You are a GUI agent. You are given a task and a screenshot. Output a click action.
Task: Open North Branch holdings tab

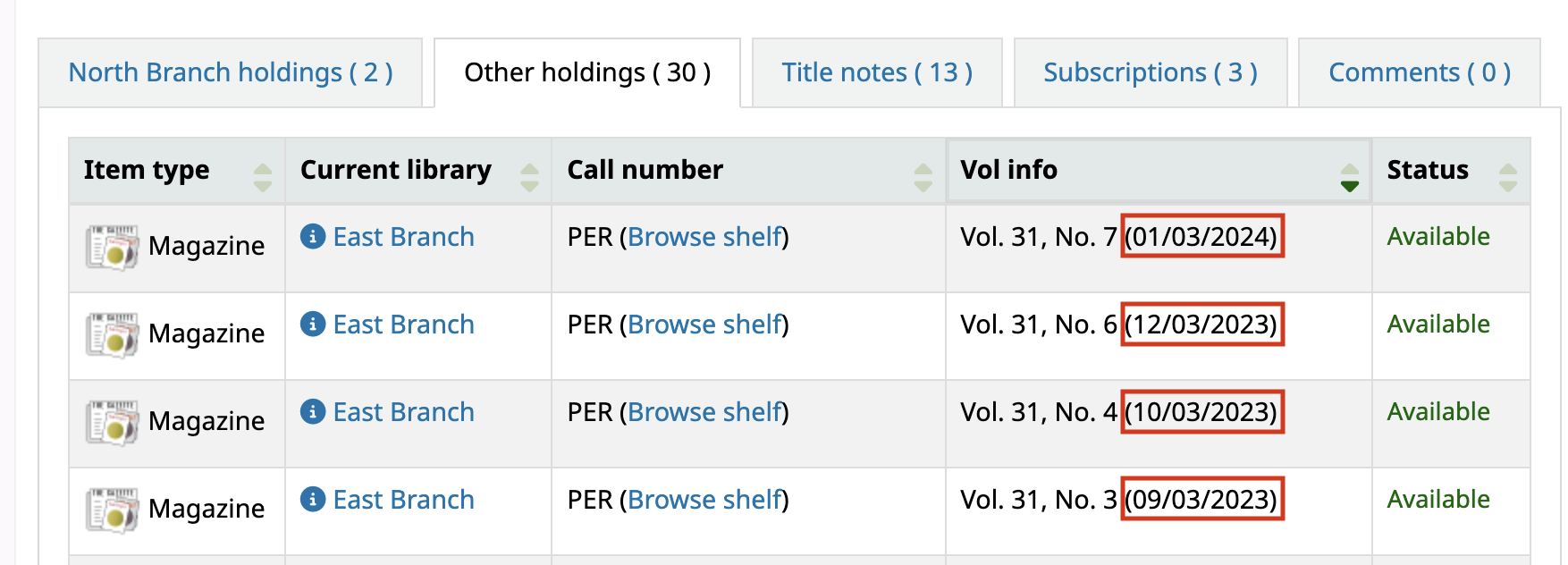(x=231, y=72)
